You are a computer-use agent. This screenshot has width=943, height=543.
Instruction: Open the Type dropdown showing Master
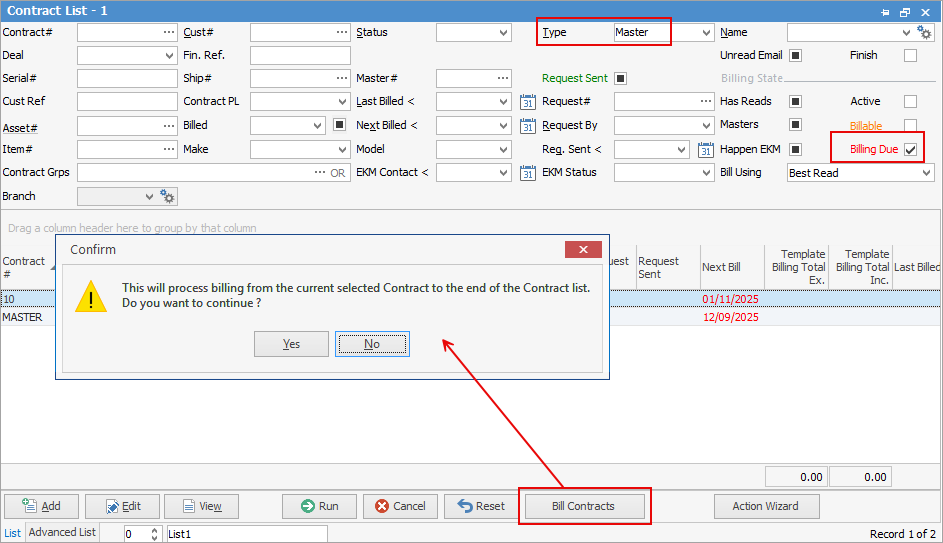[x=707, y=32]
